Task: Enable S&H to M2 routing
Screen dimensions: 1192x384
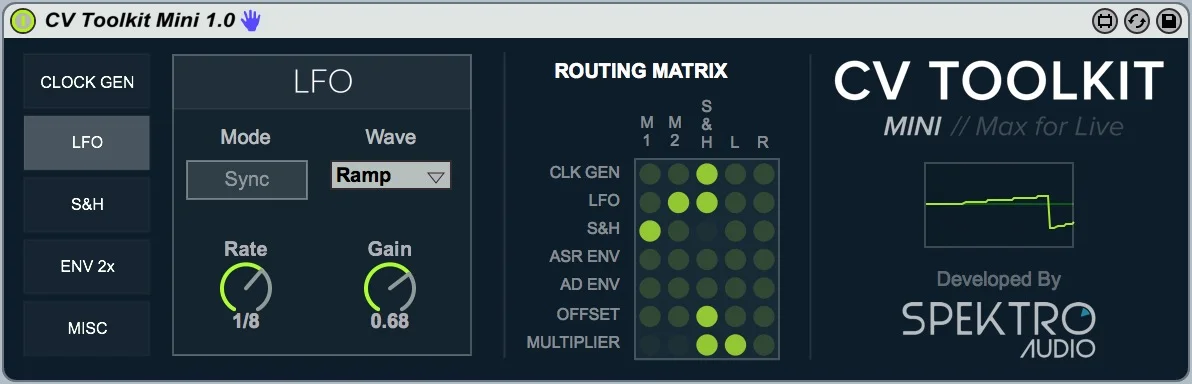Action: [x=678, y=230]
